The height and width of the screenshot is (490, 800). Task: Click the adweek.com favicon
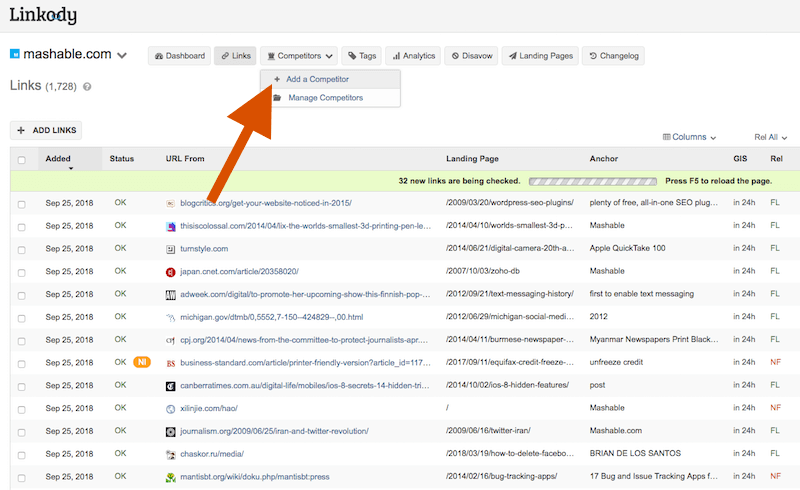pos(170,295)
